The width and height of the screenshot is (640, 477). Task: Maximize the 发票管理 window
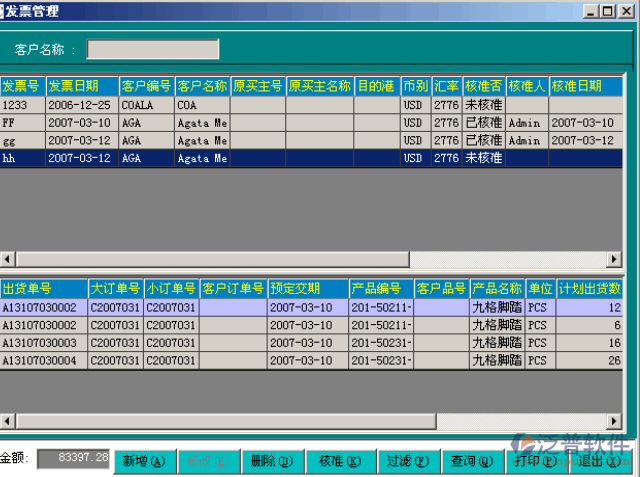pyautogui.click(x=609, y=11)
